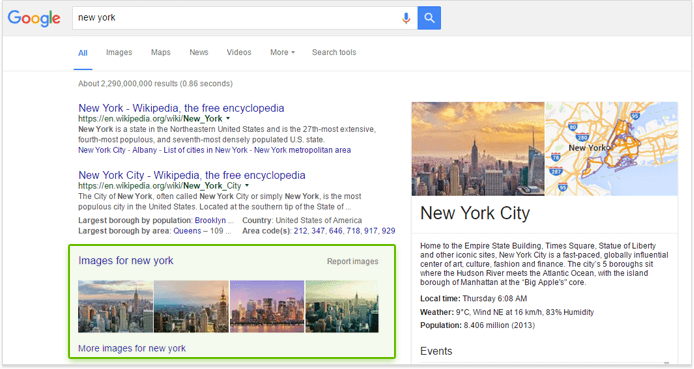Open New York City - Wikipedia result title
The height and width of the screenshot is (369, 694).
(x=192, y=175)
